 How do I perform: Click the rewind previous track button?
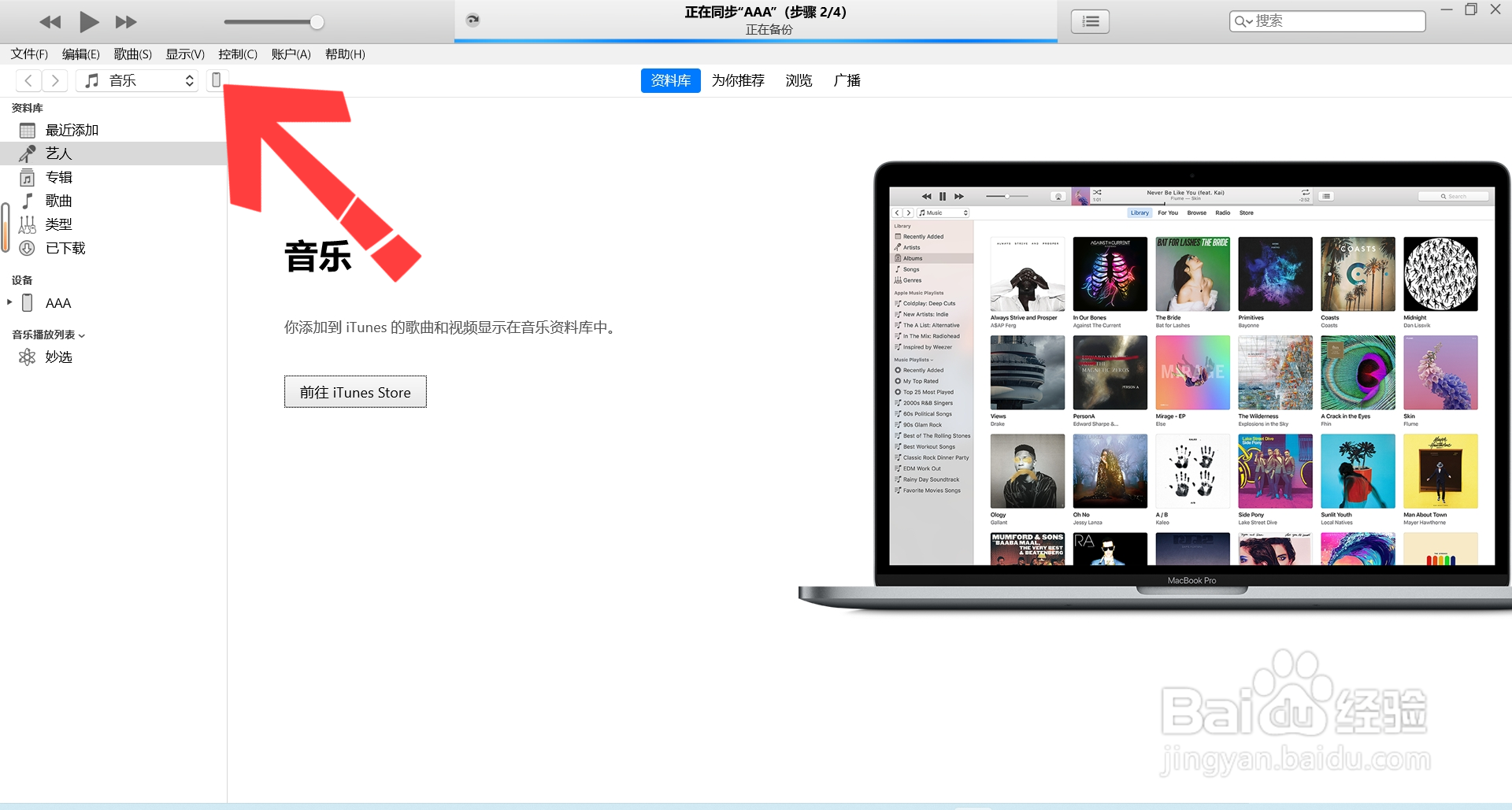(50, 22)
